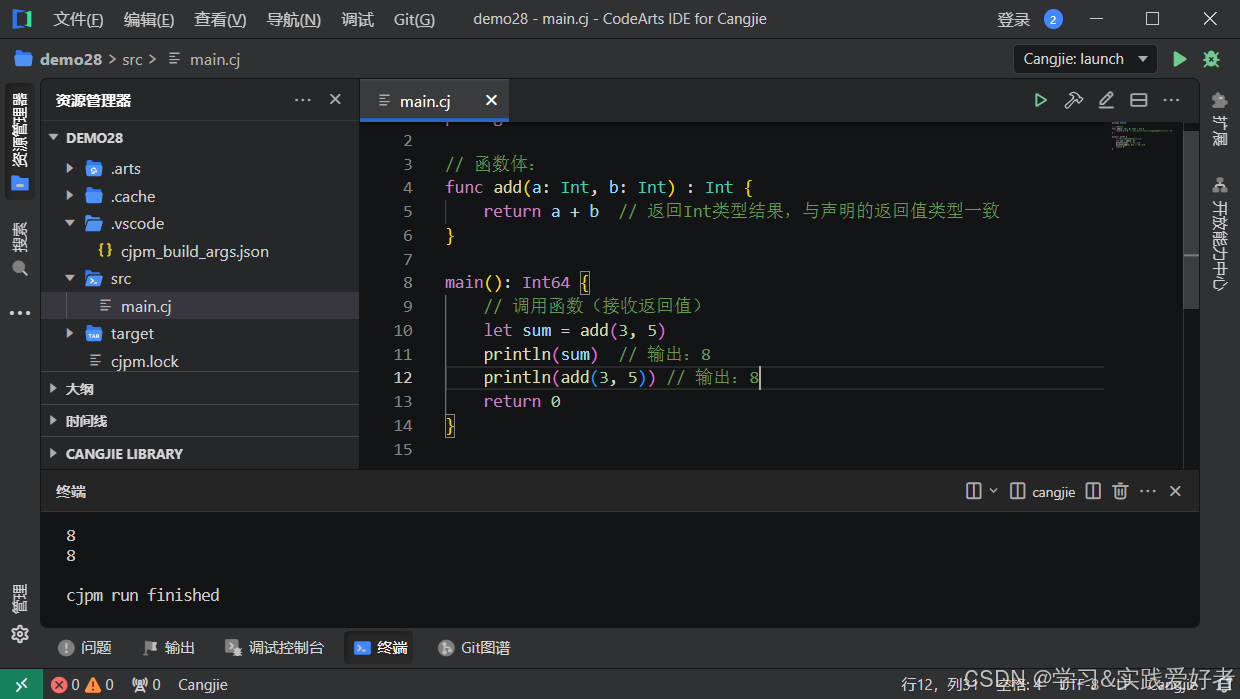1240x699 pixels.
Task: Click the 登录 login button
Action: click(1013, 19)
